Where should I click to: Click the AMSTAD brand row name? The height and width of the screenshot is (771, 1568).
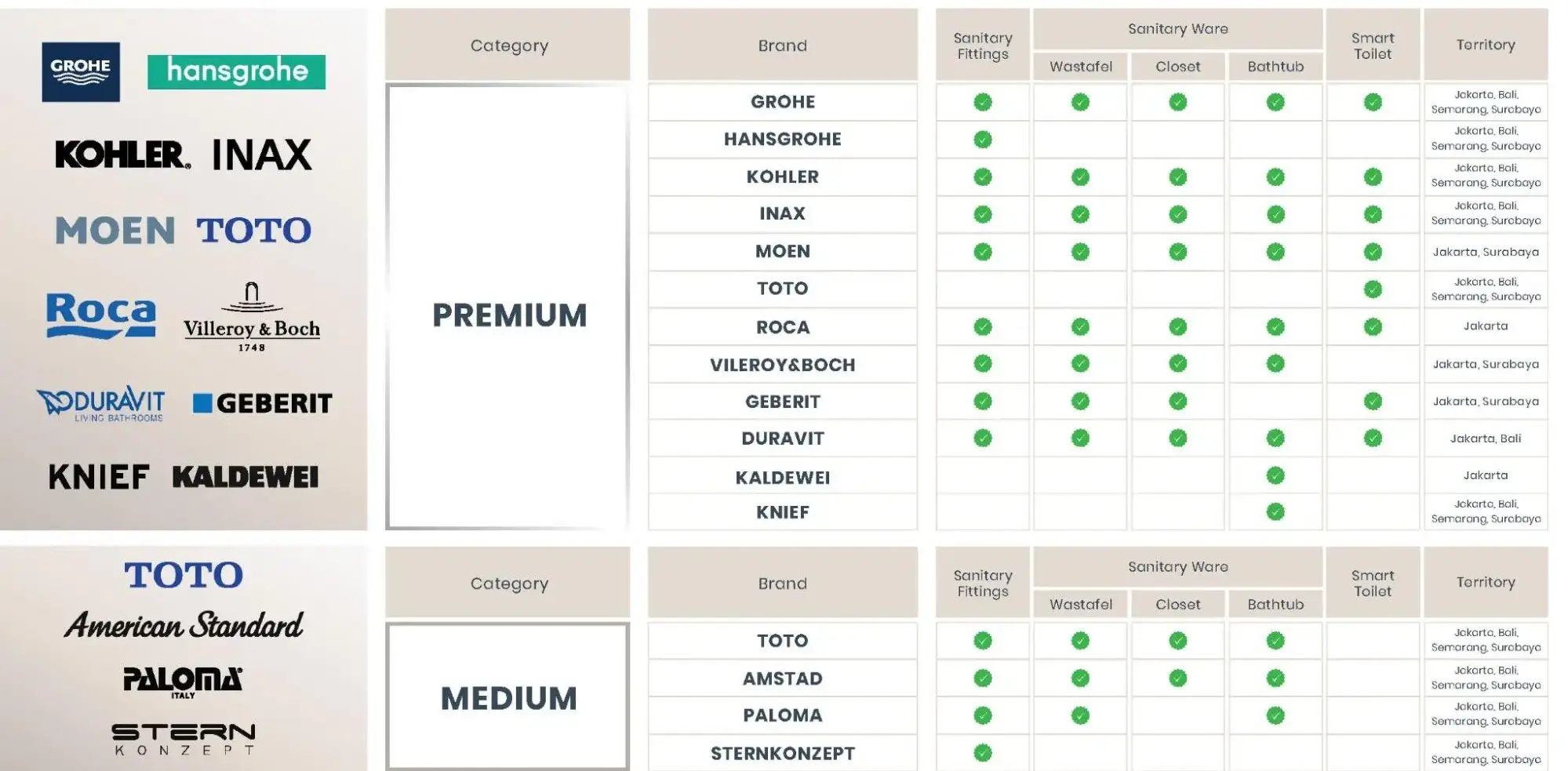click(x=783, y=678)
